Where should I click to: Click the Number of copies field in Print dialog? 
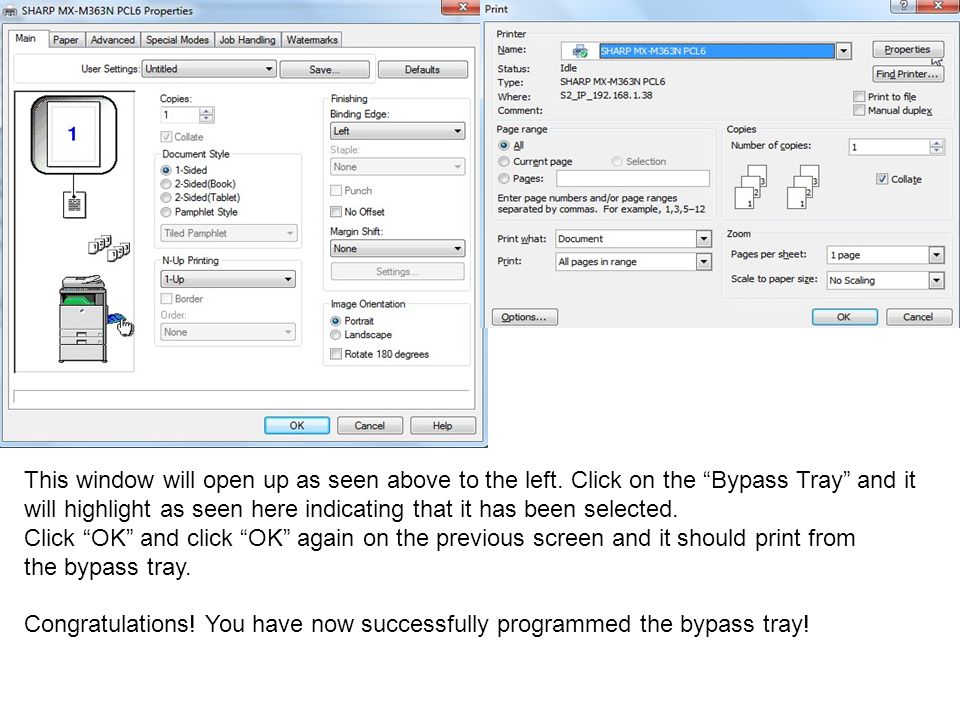pyautogui.click(x=889, y=147)
